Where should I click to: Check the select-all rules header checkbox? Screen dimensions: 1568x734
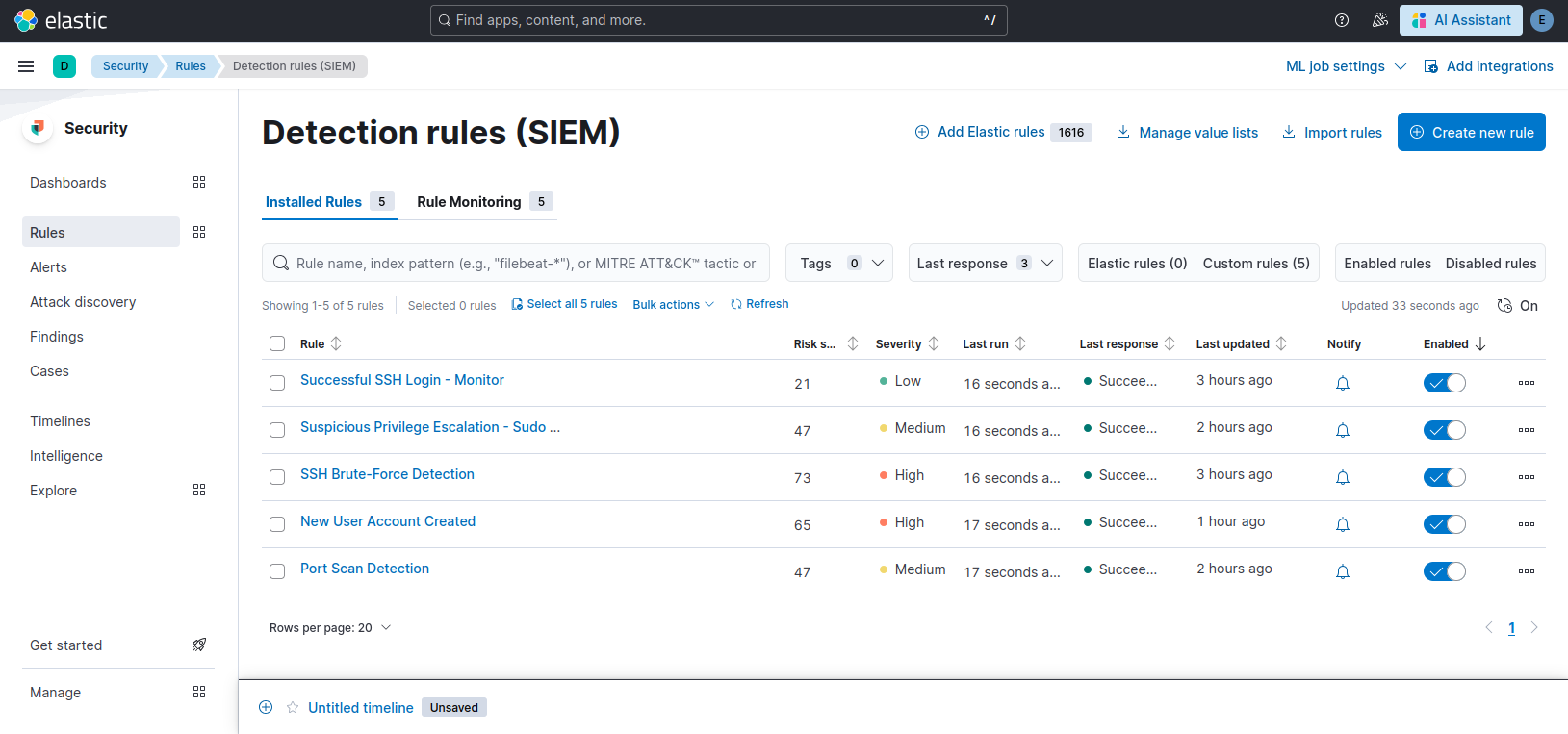point(277,343)
